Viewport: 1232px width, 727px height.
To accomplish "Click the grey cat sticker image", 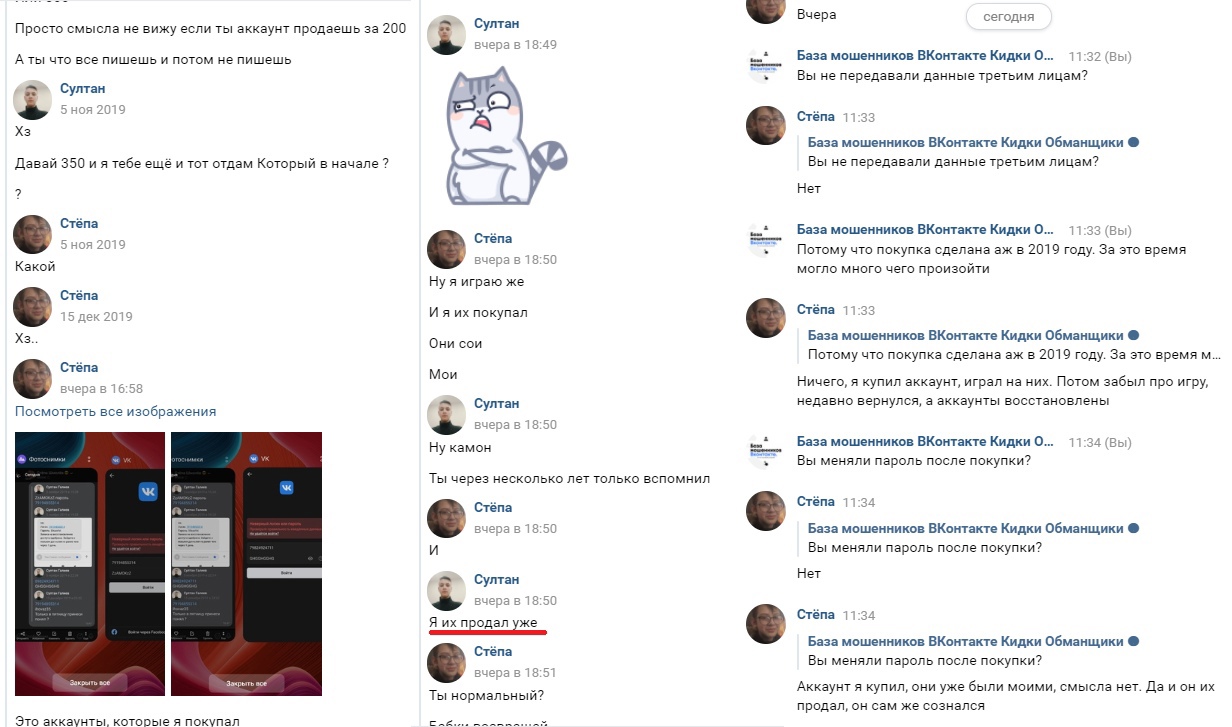I will (x=505, y=135).
